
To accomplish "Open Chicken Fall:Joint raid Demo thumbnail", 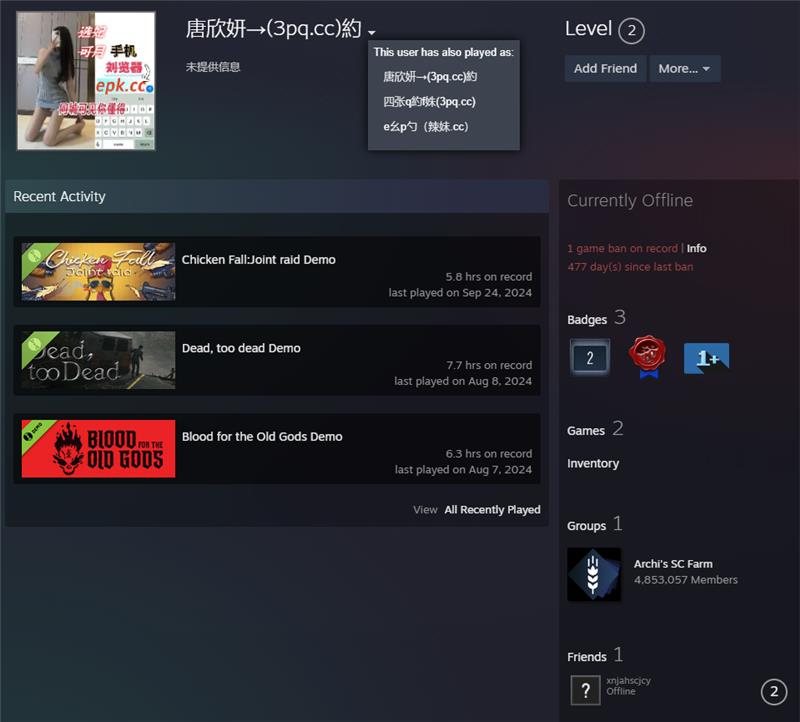I will point(98,271).
